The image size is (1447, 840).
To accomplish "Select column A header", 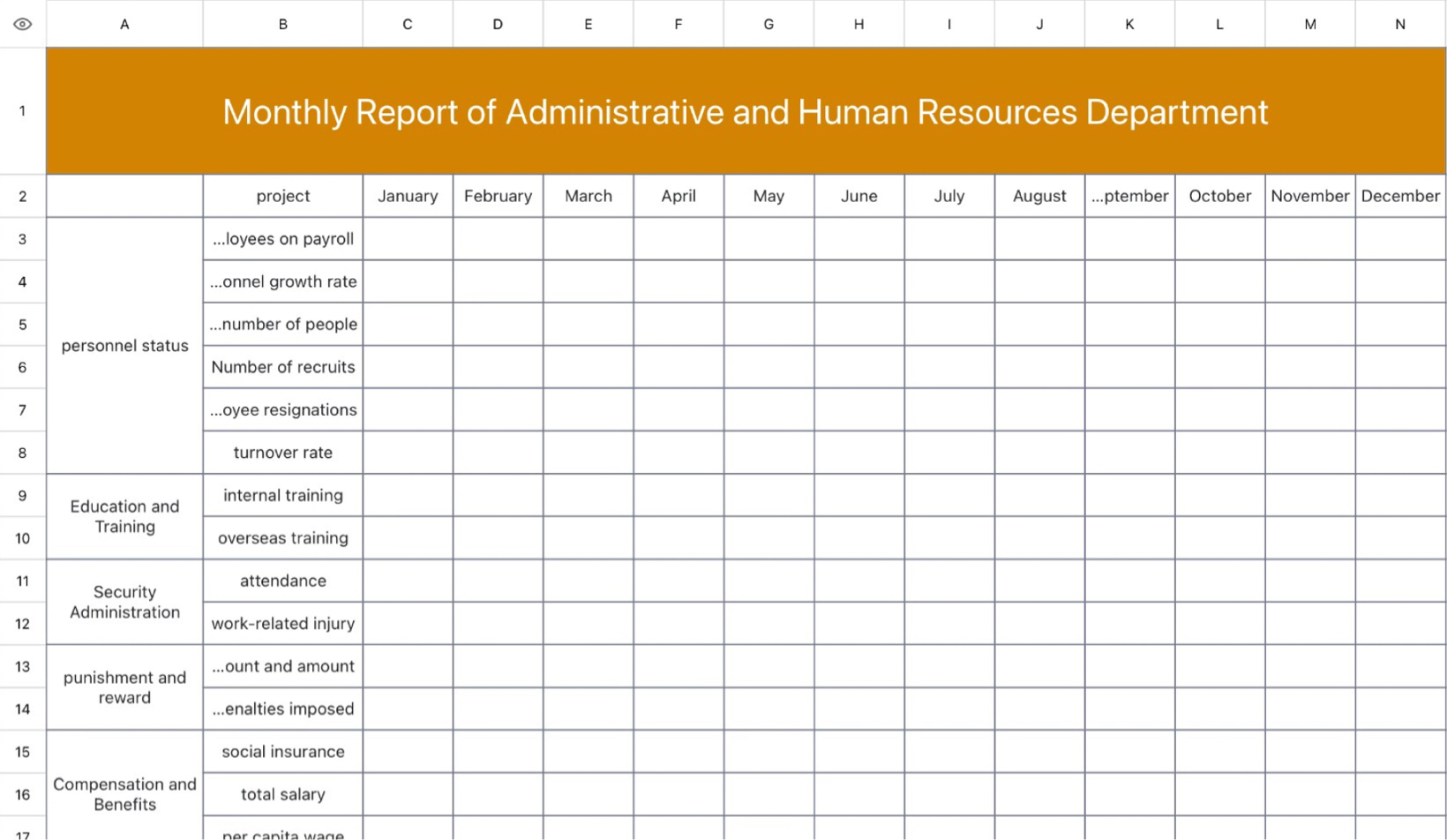I will [x=124, y=24].
